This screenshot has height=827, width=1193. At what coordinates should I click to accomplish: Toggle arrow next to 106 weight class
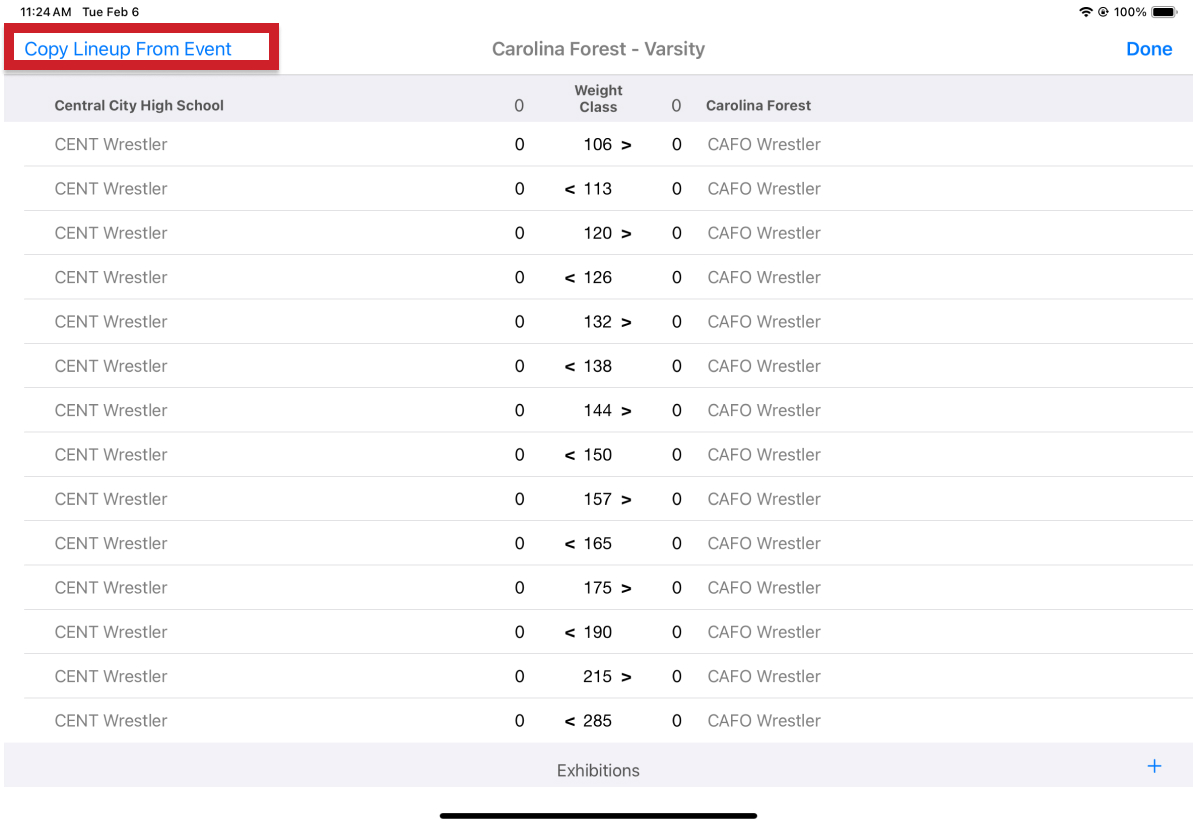pyautogui.click(x=627, y=145)
